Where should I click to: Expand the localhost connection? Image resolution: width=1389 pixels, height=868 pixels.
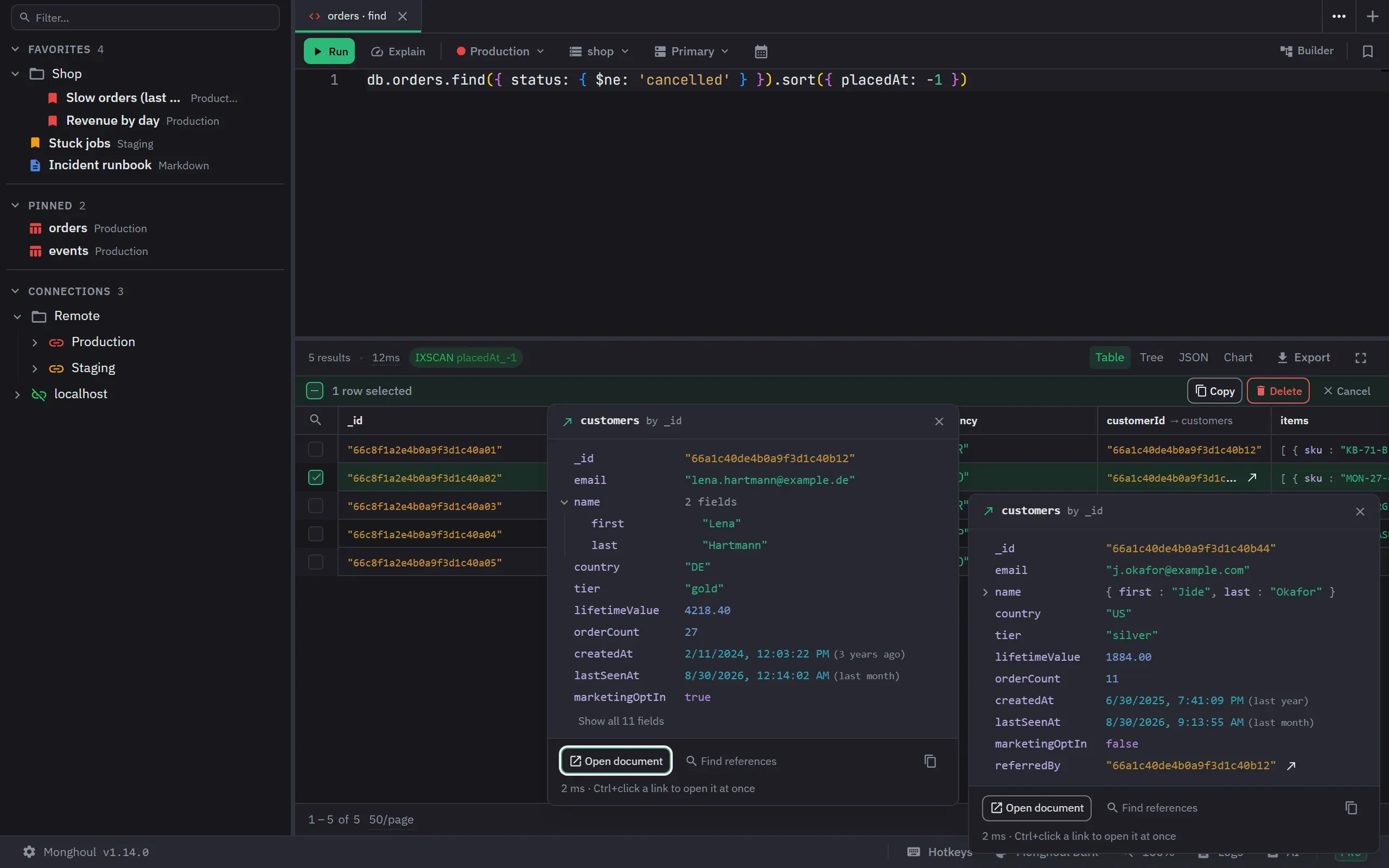17,394
